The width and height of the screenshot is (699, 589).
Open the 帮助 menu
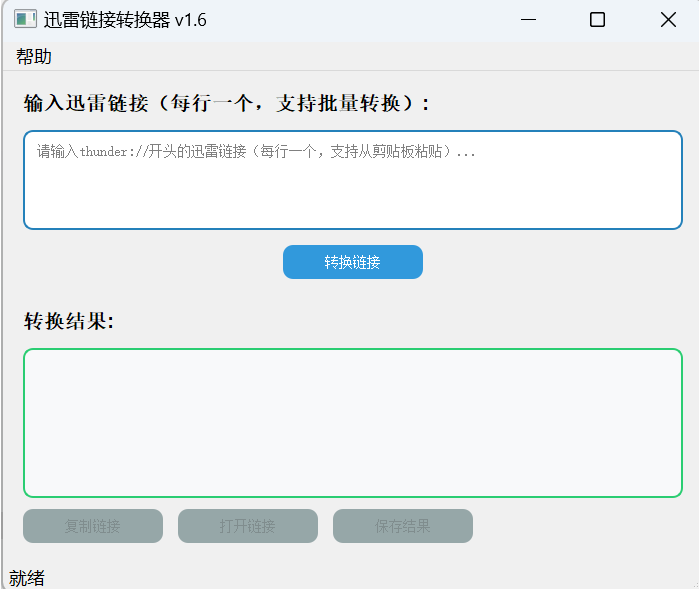click(x=34, y=57)
